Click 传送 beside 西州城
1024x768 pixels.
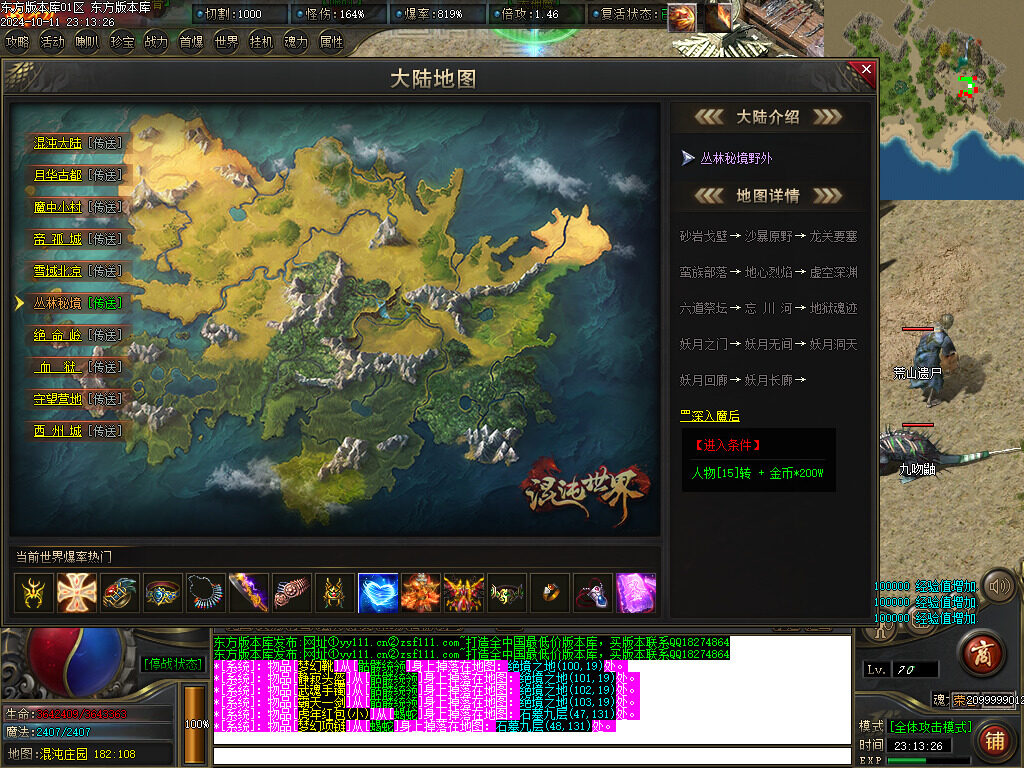tap(104, 431)
